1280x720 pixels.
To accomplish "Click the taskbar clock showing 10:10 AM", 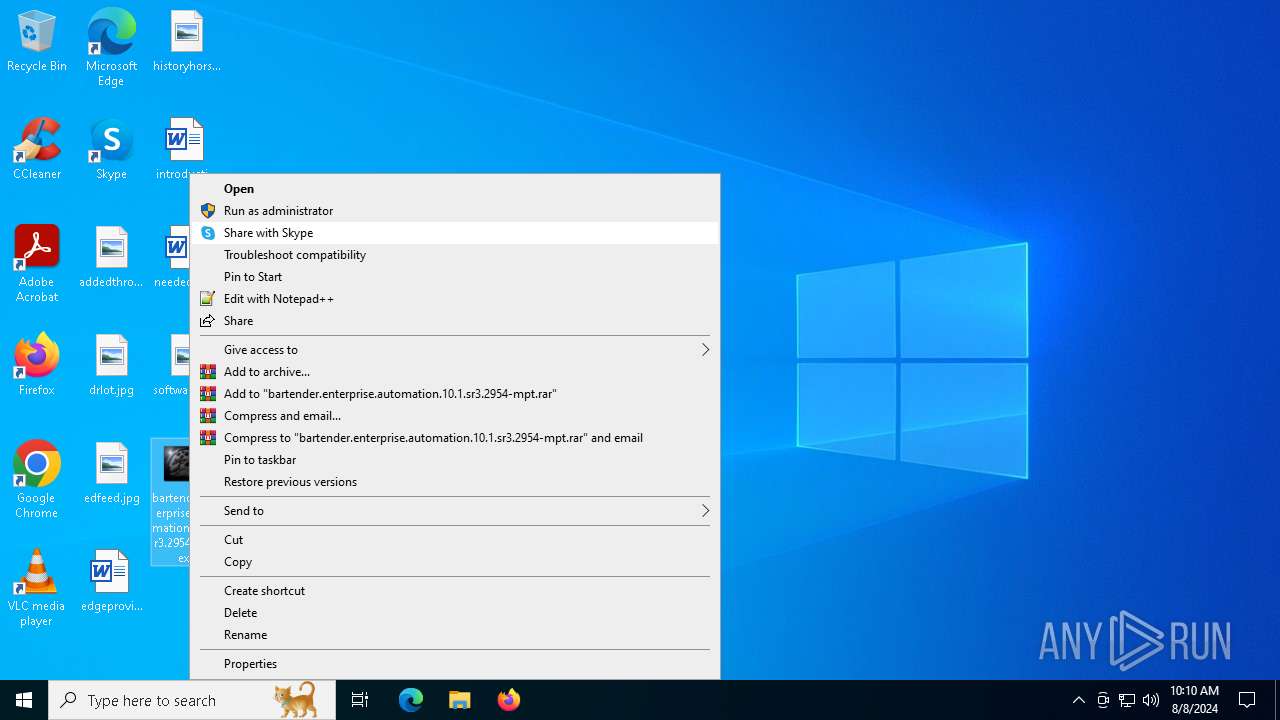I will [1194, 700].
